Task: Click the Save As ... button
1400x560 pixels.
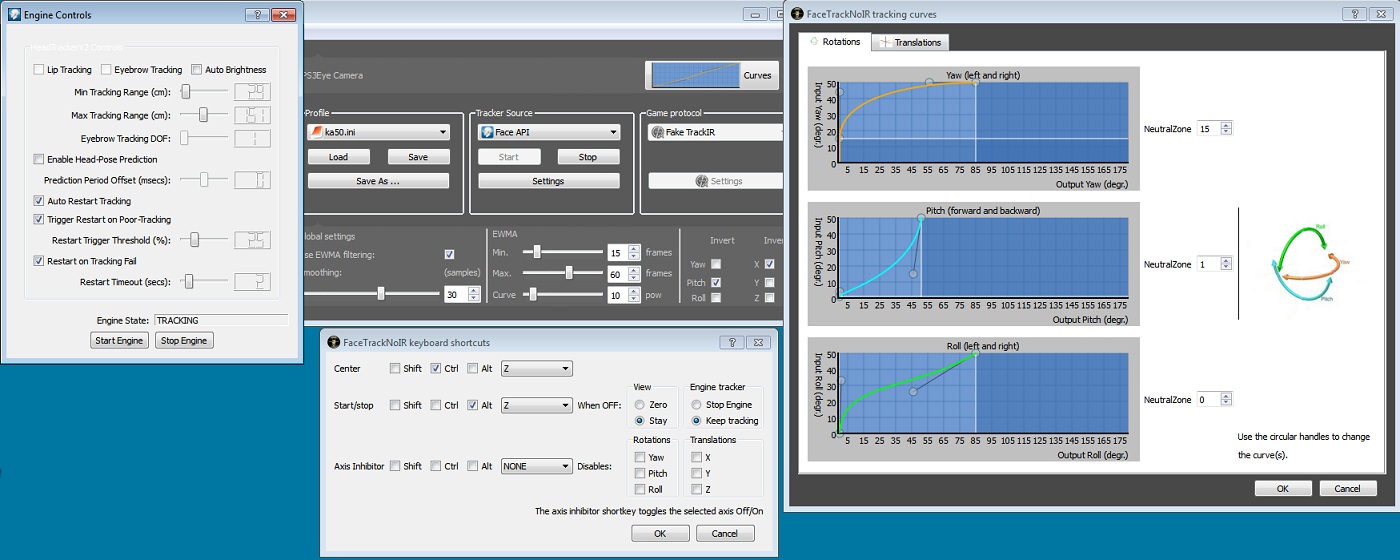Action: (x=378, y=181)
